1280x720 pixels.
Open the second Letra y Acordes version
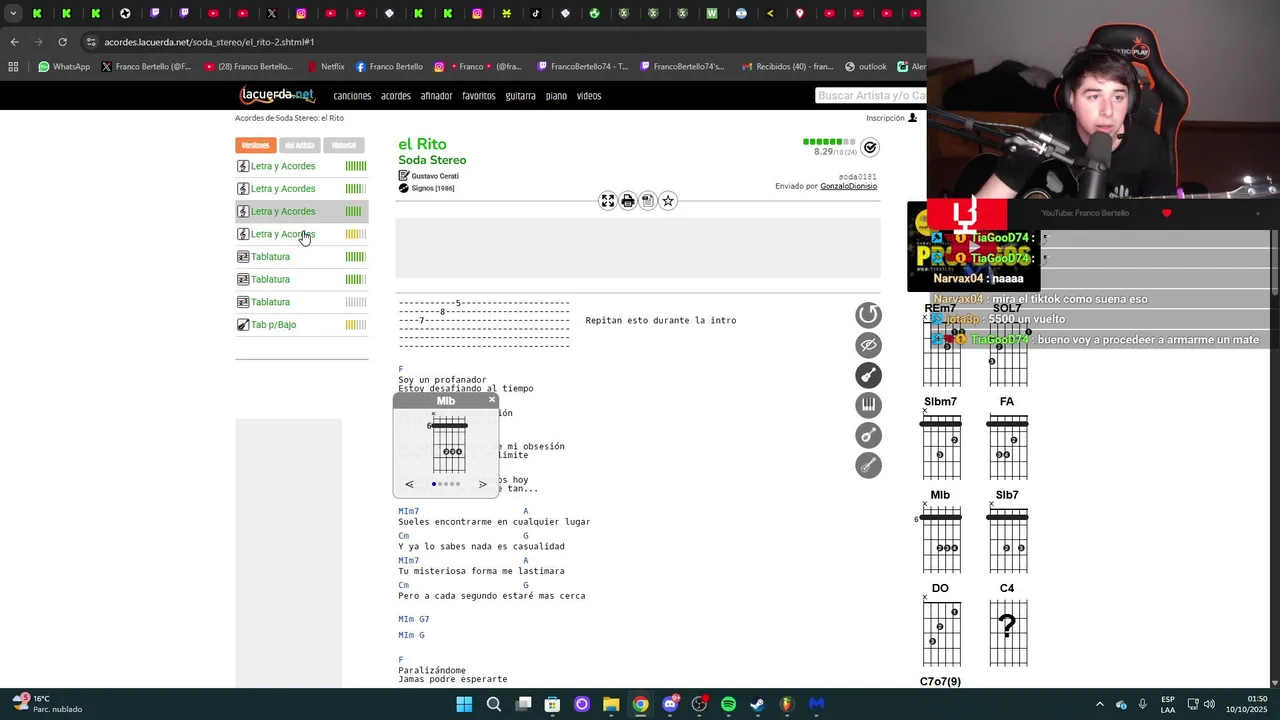(302, 189)
